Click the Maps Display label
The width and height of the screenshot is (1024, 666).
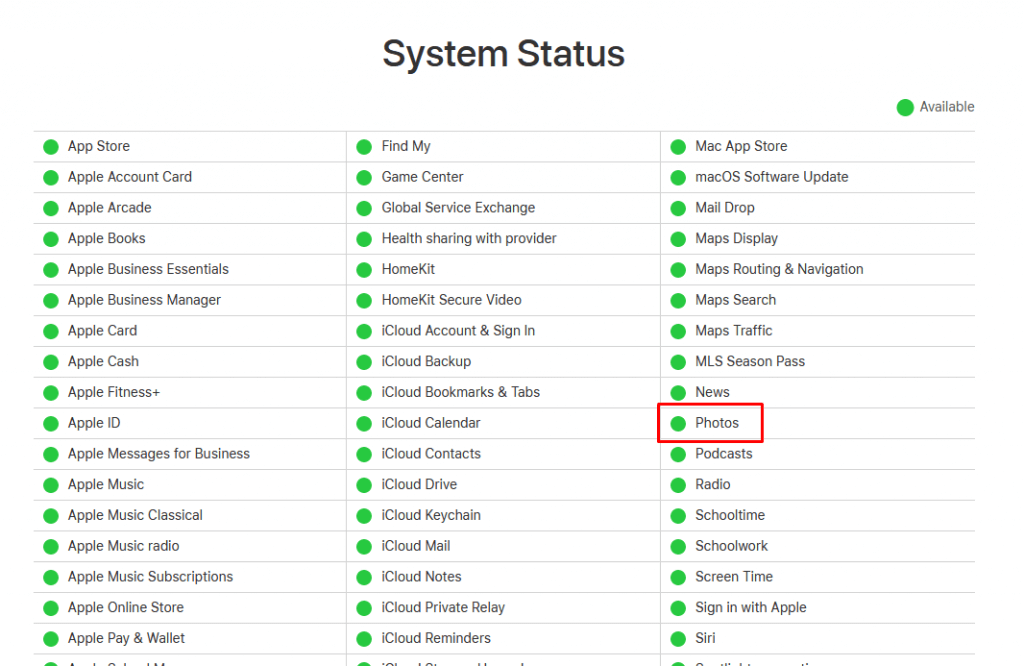pos(736,238)
